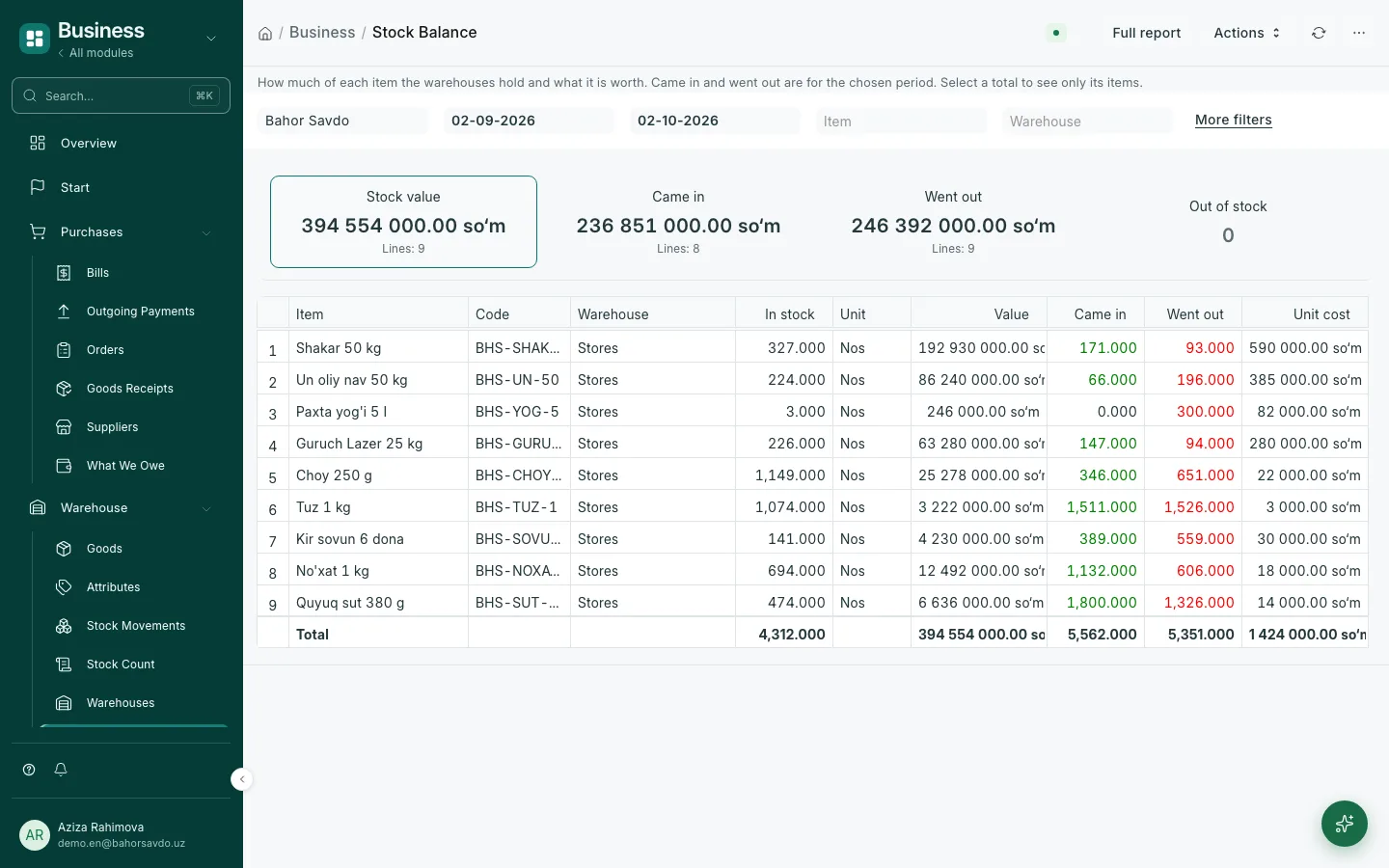This screenshot has height=868, width=1389.
Task: Click the Item filter field
Action: click(x=901, y=121)
